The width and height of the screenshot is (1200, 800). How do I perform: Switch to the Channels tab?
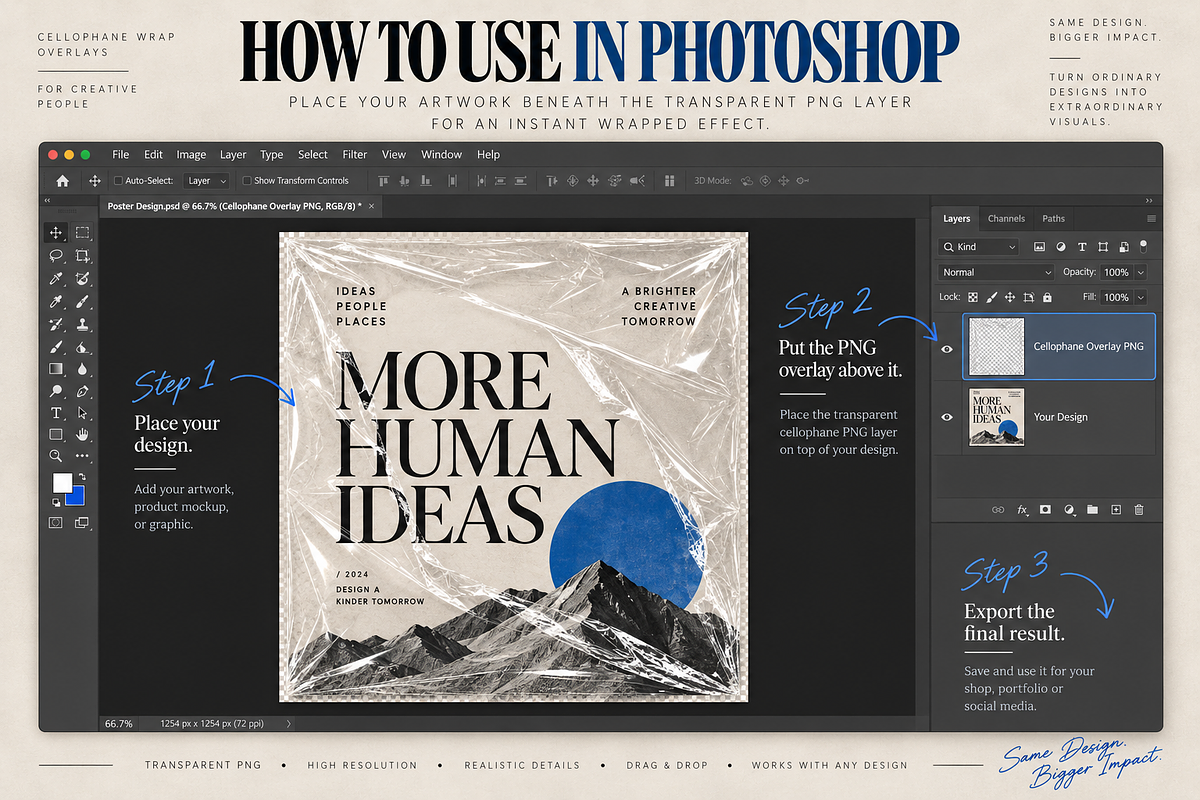tap(1006, 218)
